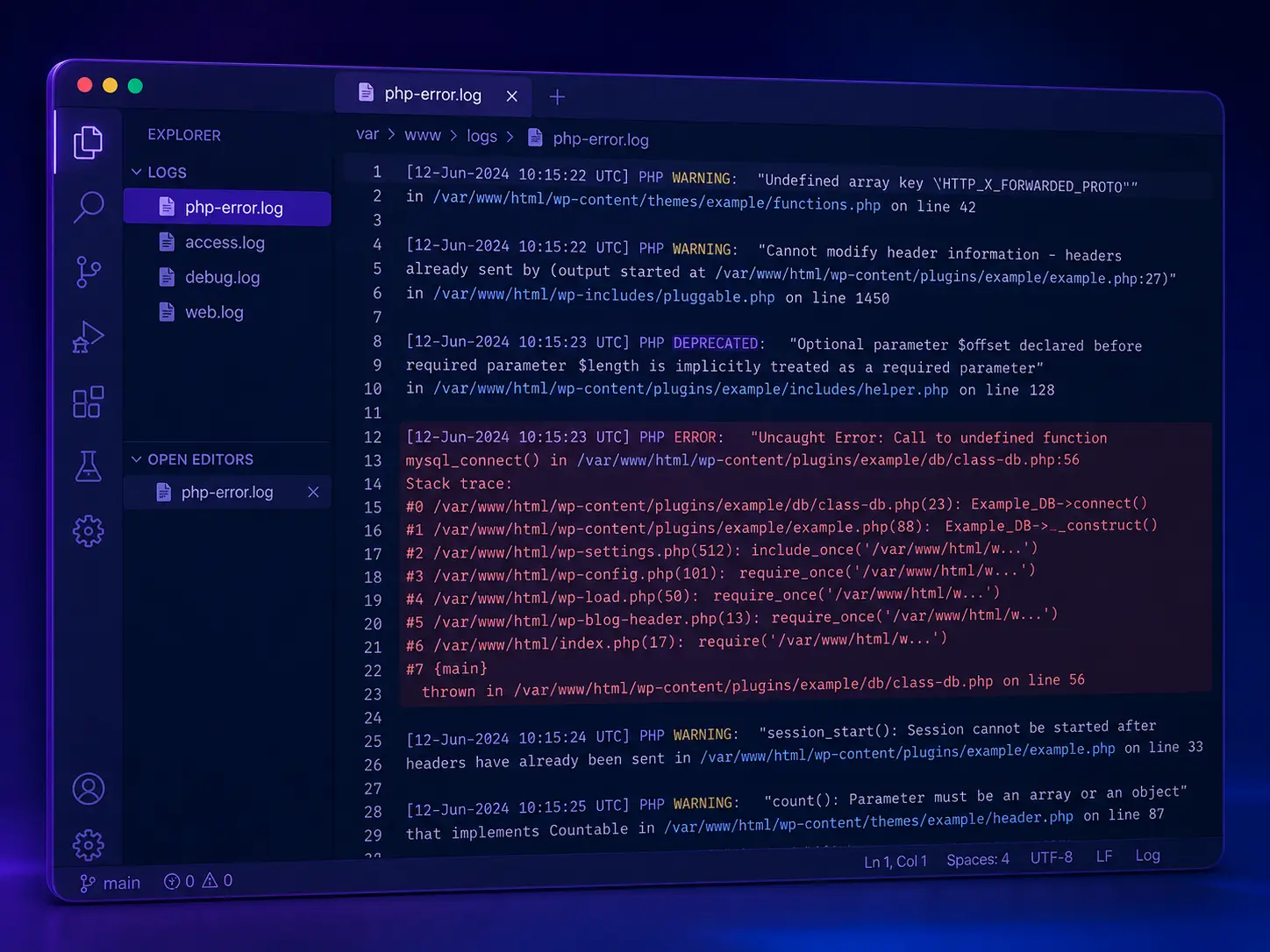Open Manage gear icon at sidebar bottom
Viewport: 1270px width, 952px height.
coord(88,845)
